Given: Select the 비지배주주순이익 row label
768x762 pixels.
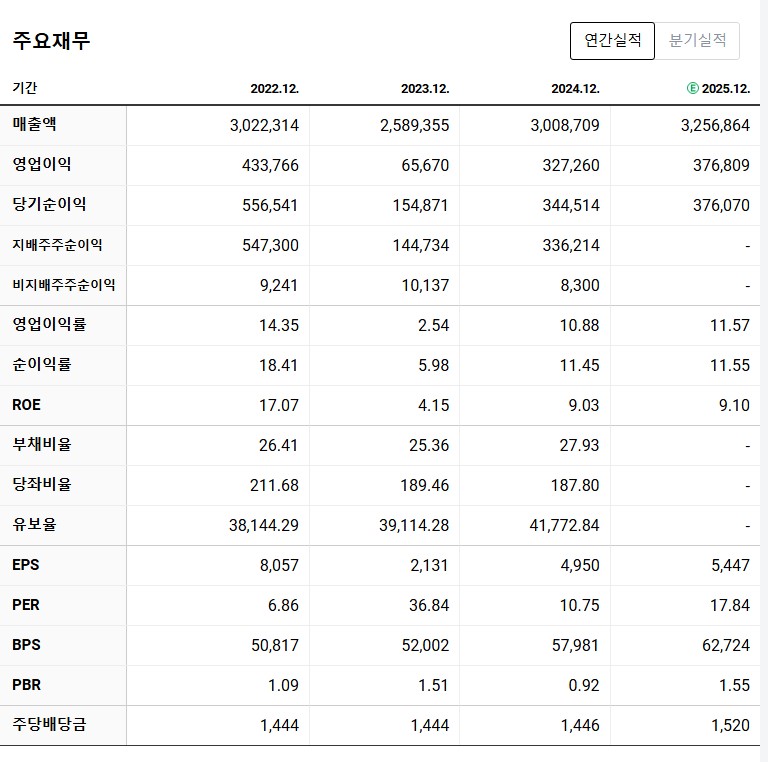Looking at the screenshot, I should pyautogui.click(x=64, y=285).
